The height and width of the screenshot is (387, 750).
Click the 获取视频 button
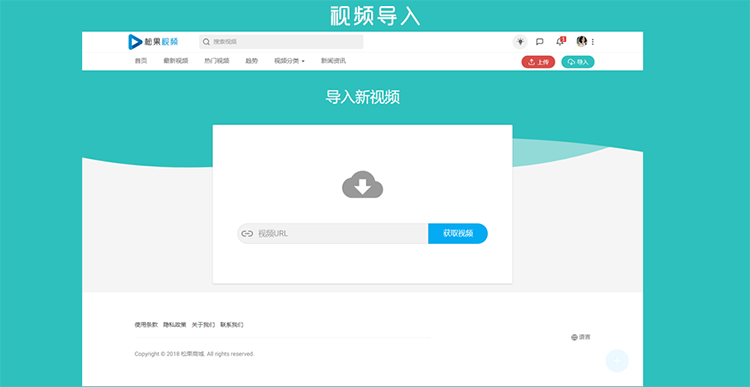point(458,233)
